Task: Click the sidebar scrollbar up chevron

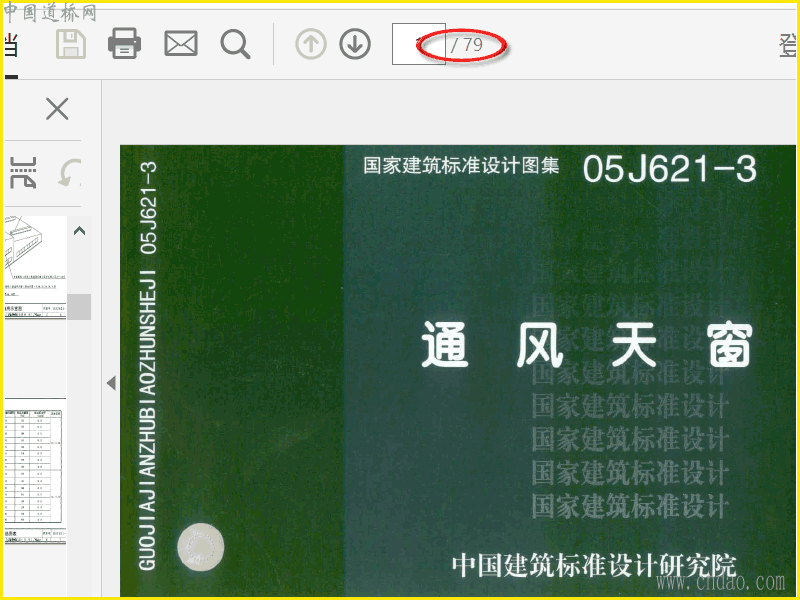Action: point(79,231)
